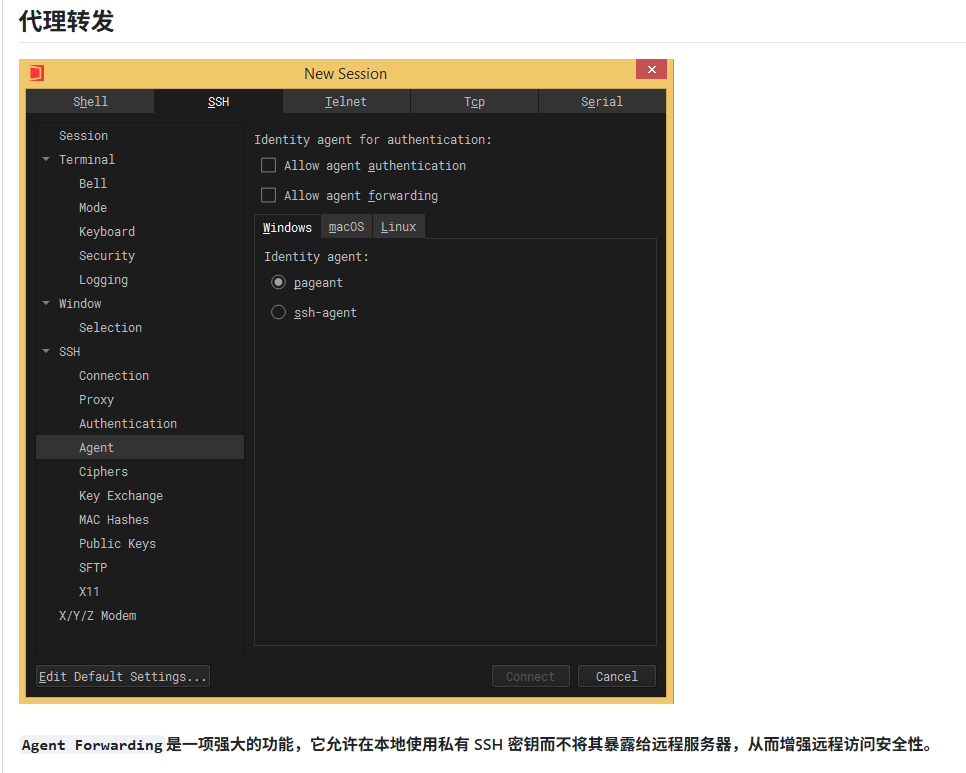Collapse the Terminal tree node arrow
Screen dimensions: 966x773
[46, 159]
